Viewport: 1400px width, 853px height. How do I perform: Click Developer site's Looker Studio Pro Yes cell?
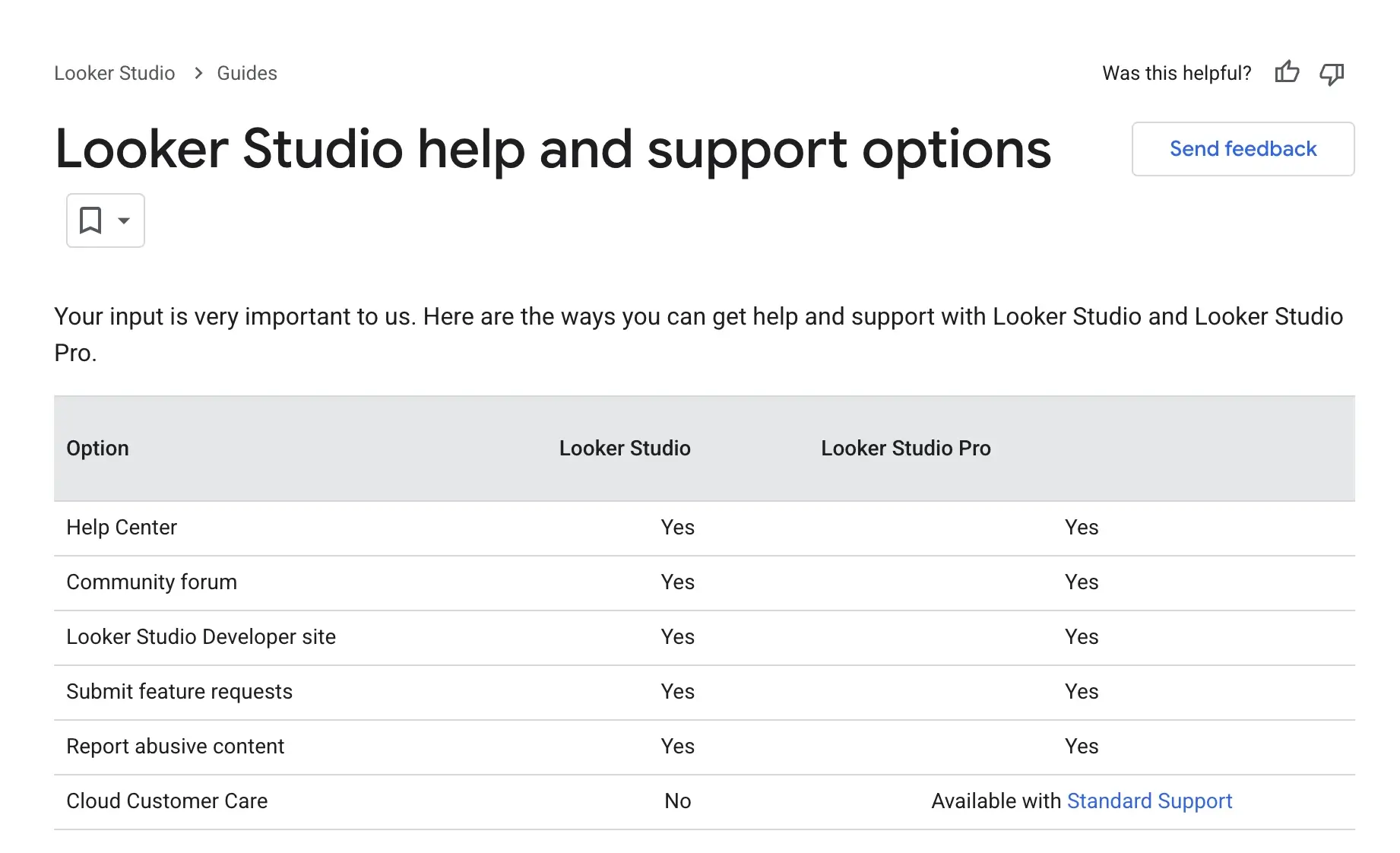(x=1082, y=637)
